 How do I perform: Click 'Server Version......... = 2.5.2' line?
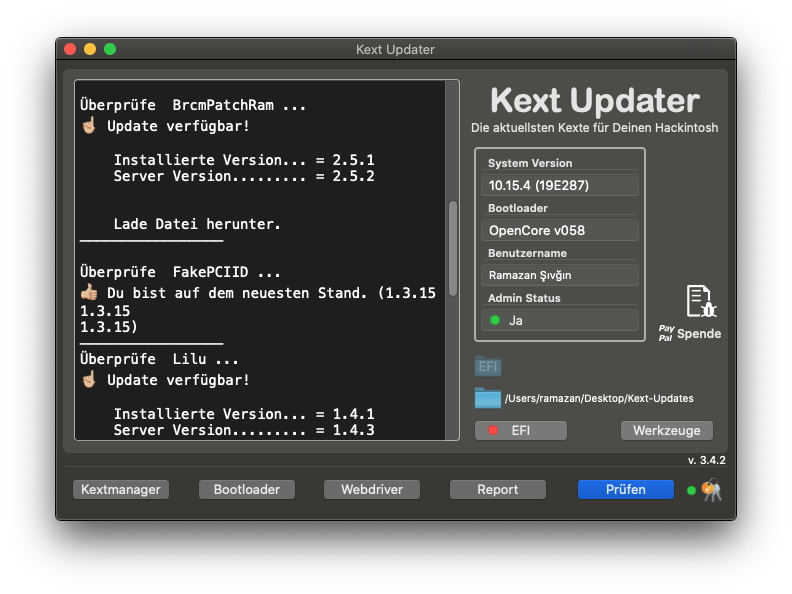(x=244, y=176)
